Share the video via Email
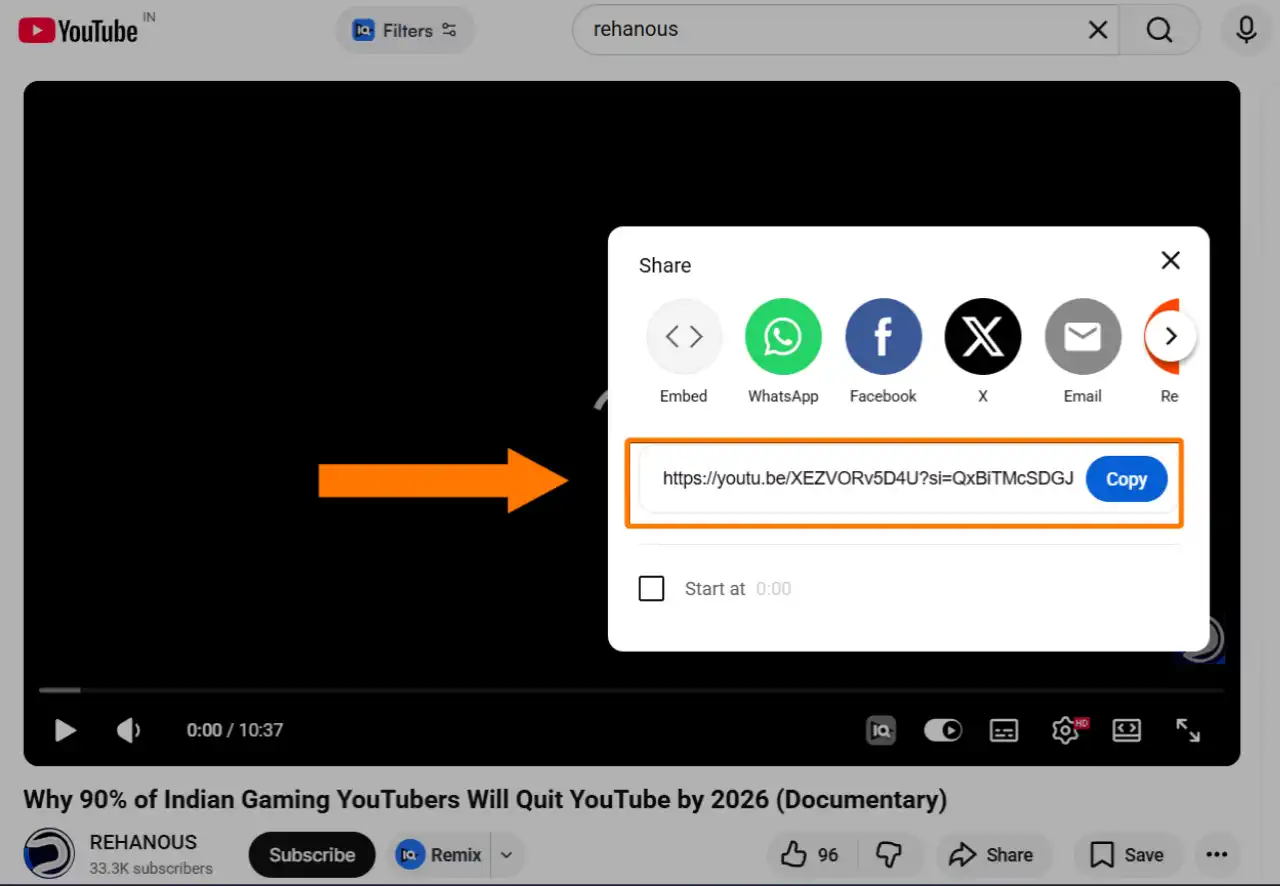 coord(1082,336)
